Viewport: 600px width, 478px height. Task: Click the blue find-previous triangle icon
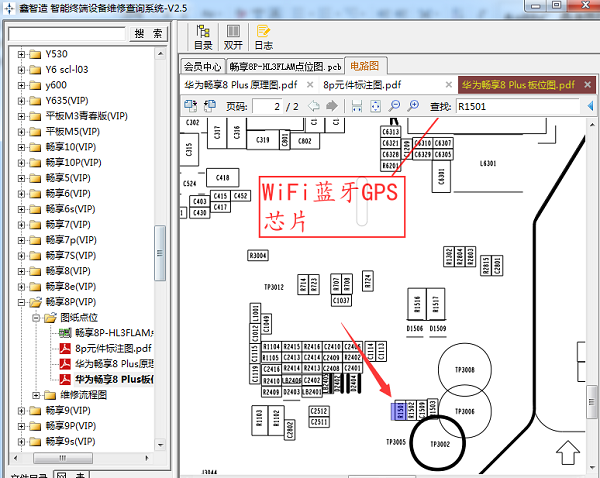click(590, 106)
